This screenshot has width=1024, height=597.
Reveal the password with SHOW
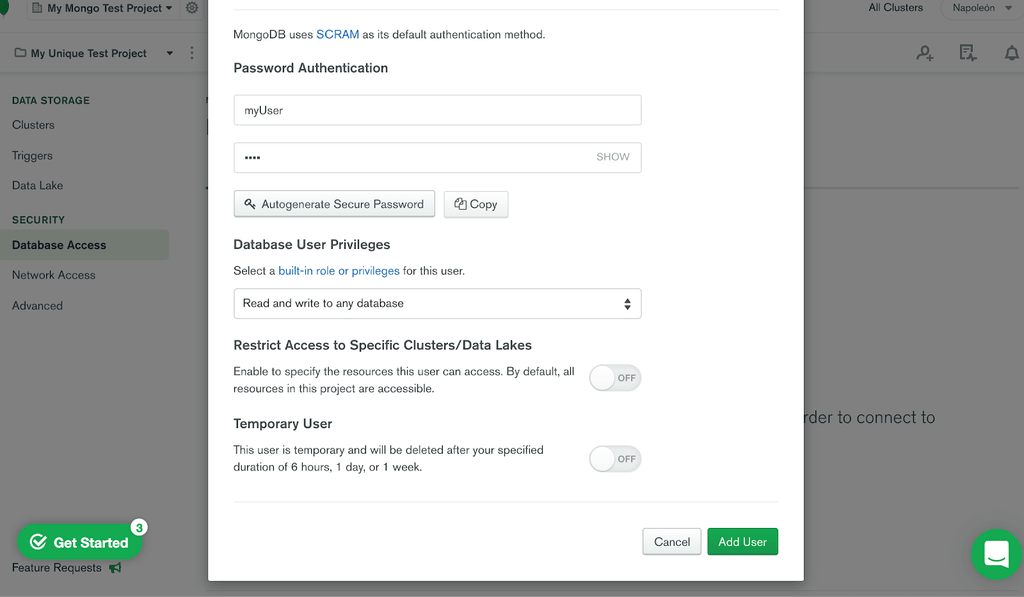coord(614,157)
